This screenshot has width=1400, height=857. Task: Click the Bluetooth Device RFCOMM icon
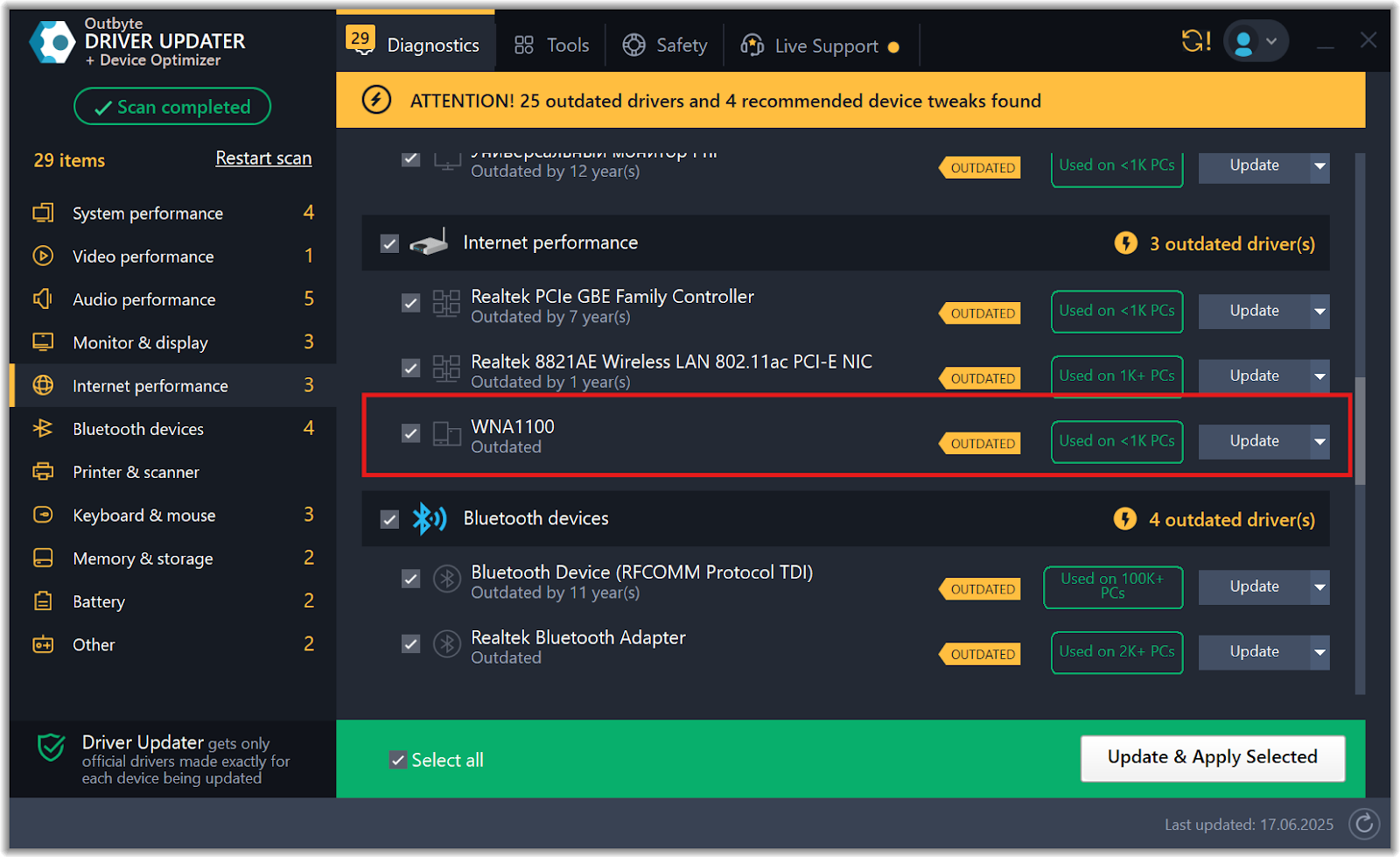tap(447, 579)
